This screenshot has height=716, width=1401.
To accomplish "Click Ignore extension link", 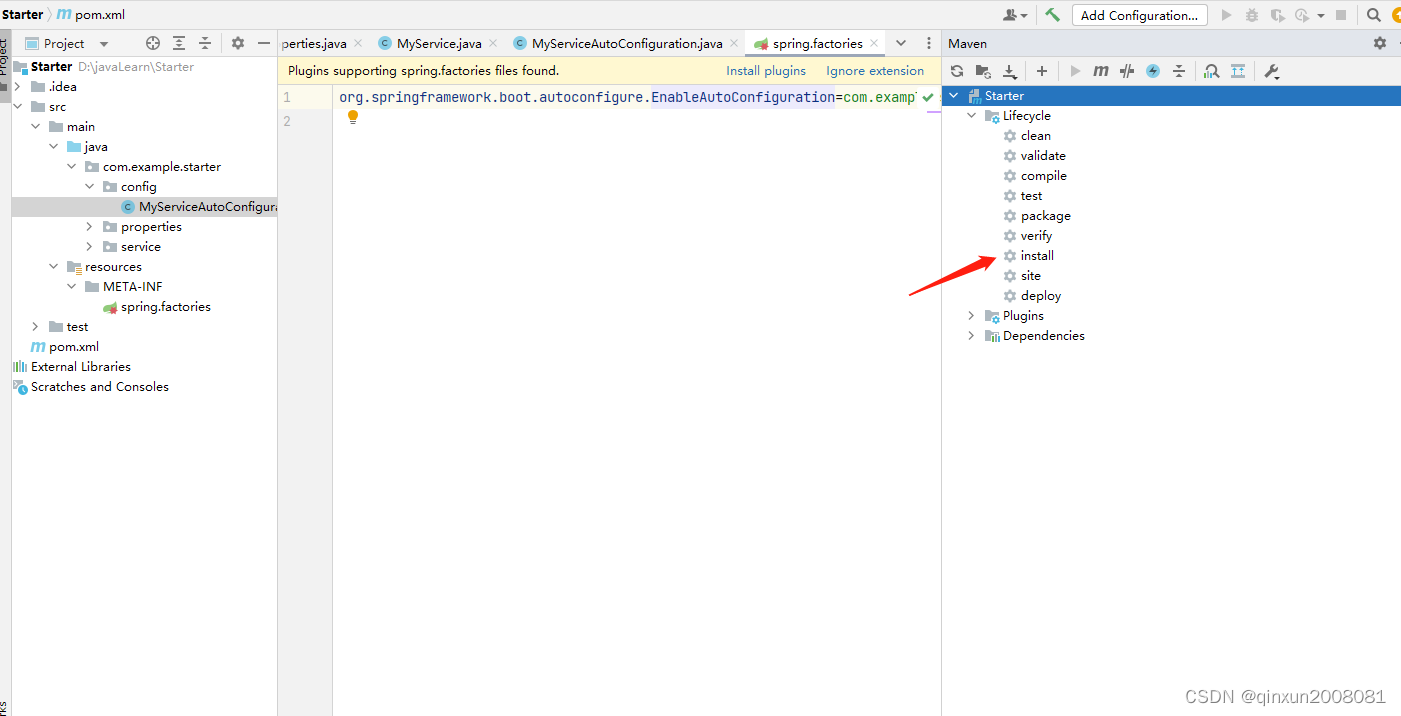I will coord(875,71).
